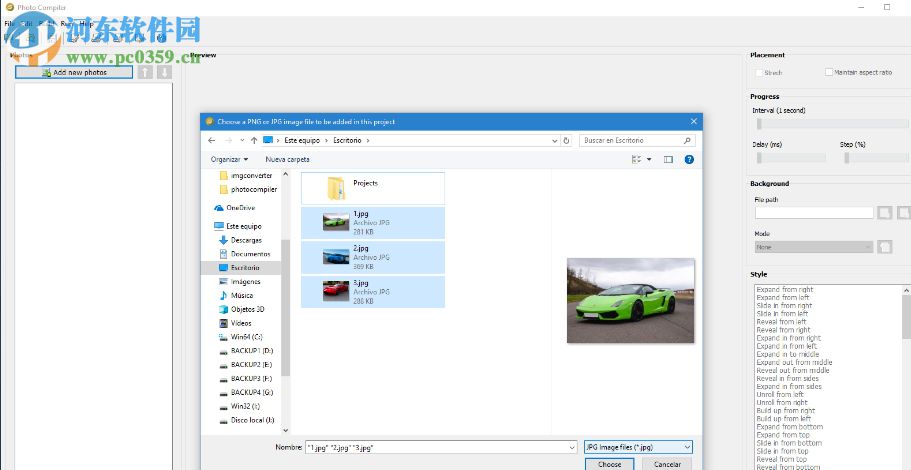This screenshot has height=470, width=911.
Task: Open the file dialog help icon
Action: click(x=689, y=159)
